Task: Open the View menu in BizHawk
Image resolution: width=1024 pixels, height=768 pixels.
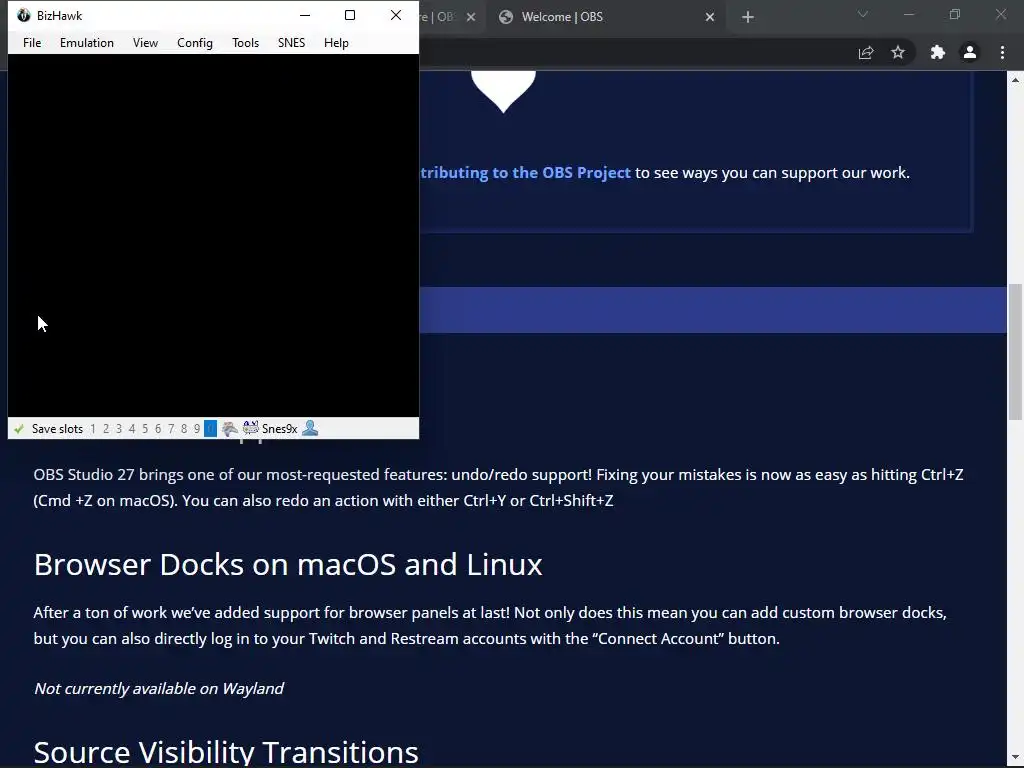Action: (x=145, y=42)
